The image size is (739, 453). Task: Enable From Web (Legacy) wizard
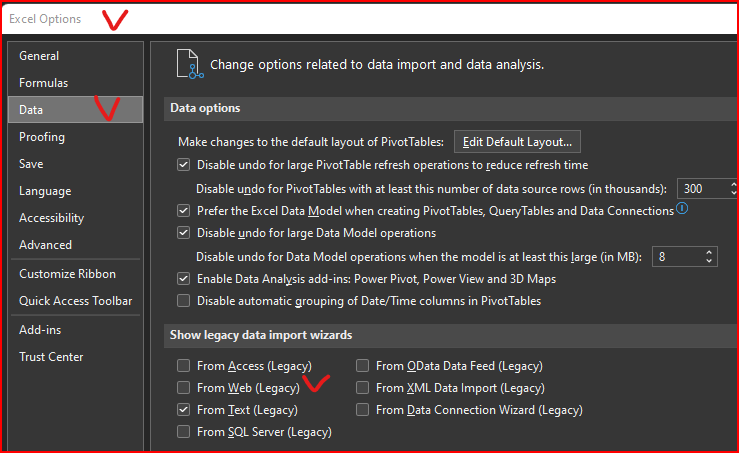183,387
